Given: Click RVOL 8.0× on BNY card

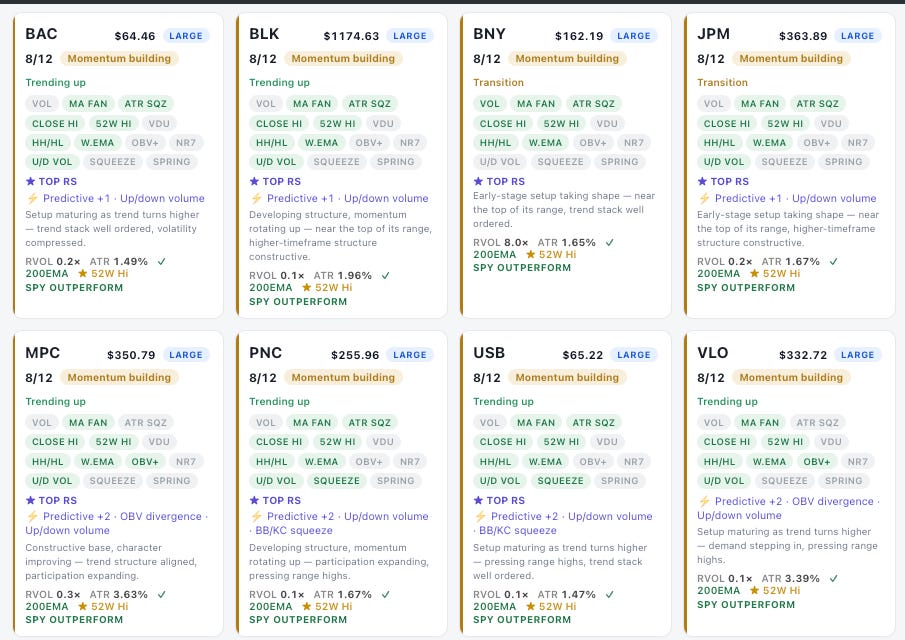Looking at the screenshot, I should [500, 242].
